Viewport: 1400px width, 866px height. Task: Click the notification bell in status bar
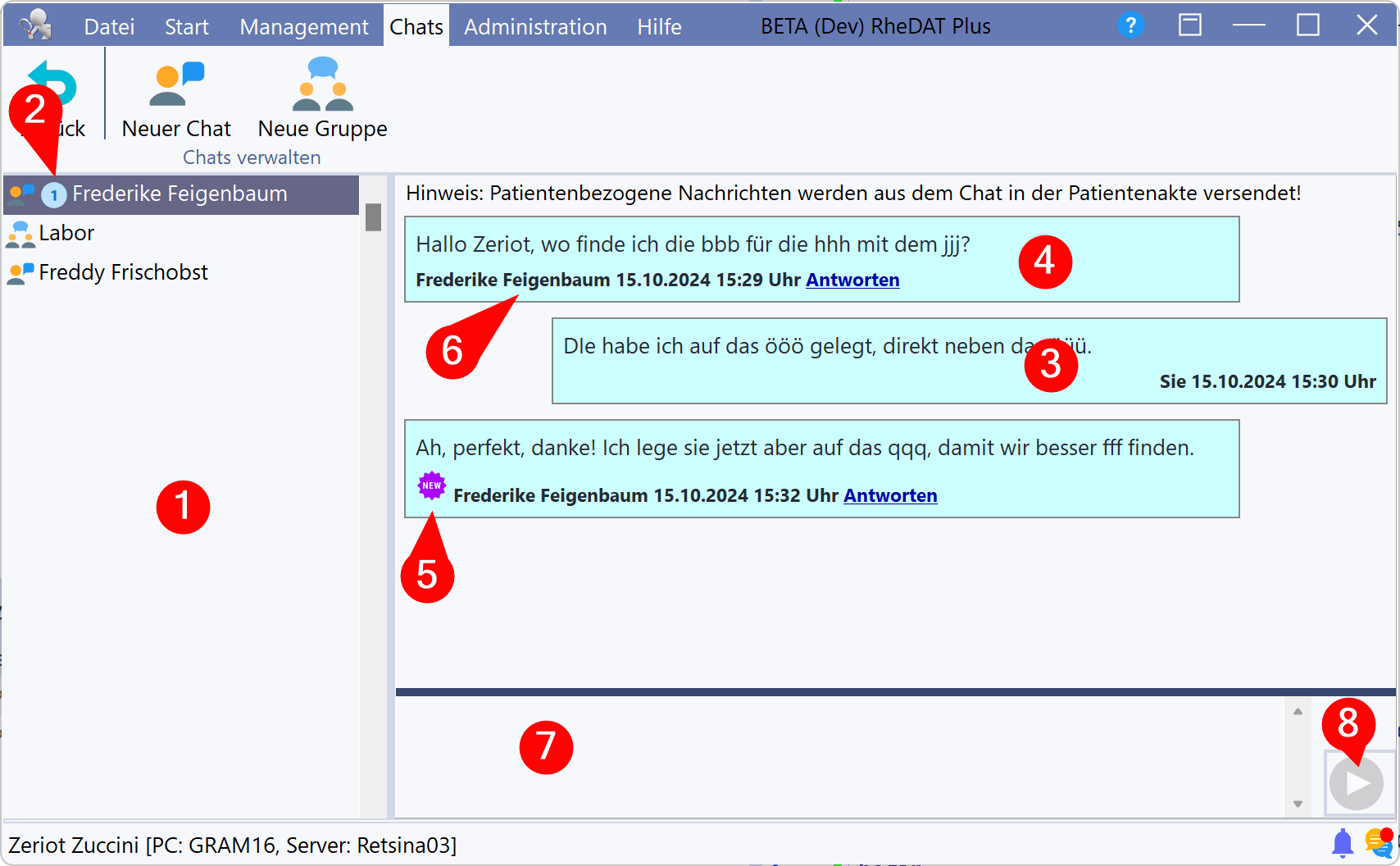(1342, 843)
